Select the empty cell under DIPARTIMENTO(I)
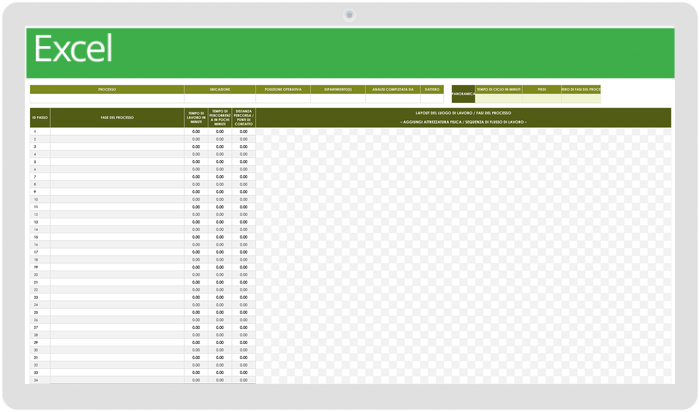Image resolution: width=700 pixels, height=412 pixels. (x=338, y=98)
